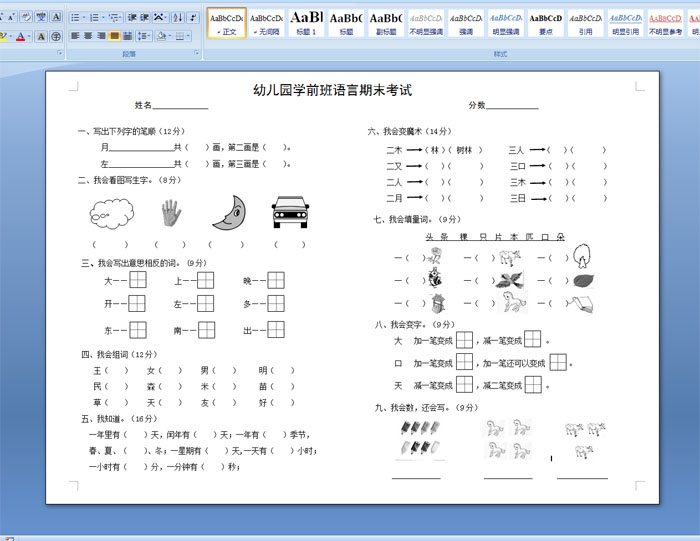Viewport: 700px width, 541px height.
Task: Apply the 强调 style
Action: coord(466,23)
